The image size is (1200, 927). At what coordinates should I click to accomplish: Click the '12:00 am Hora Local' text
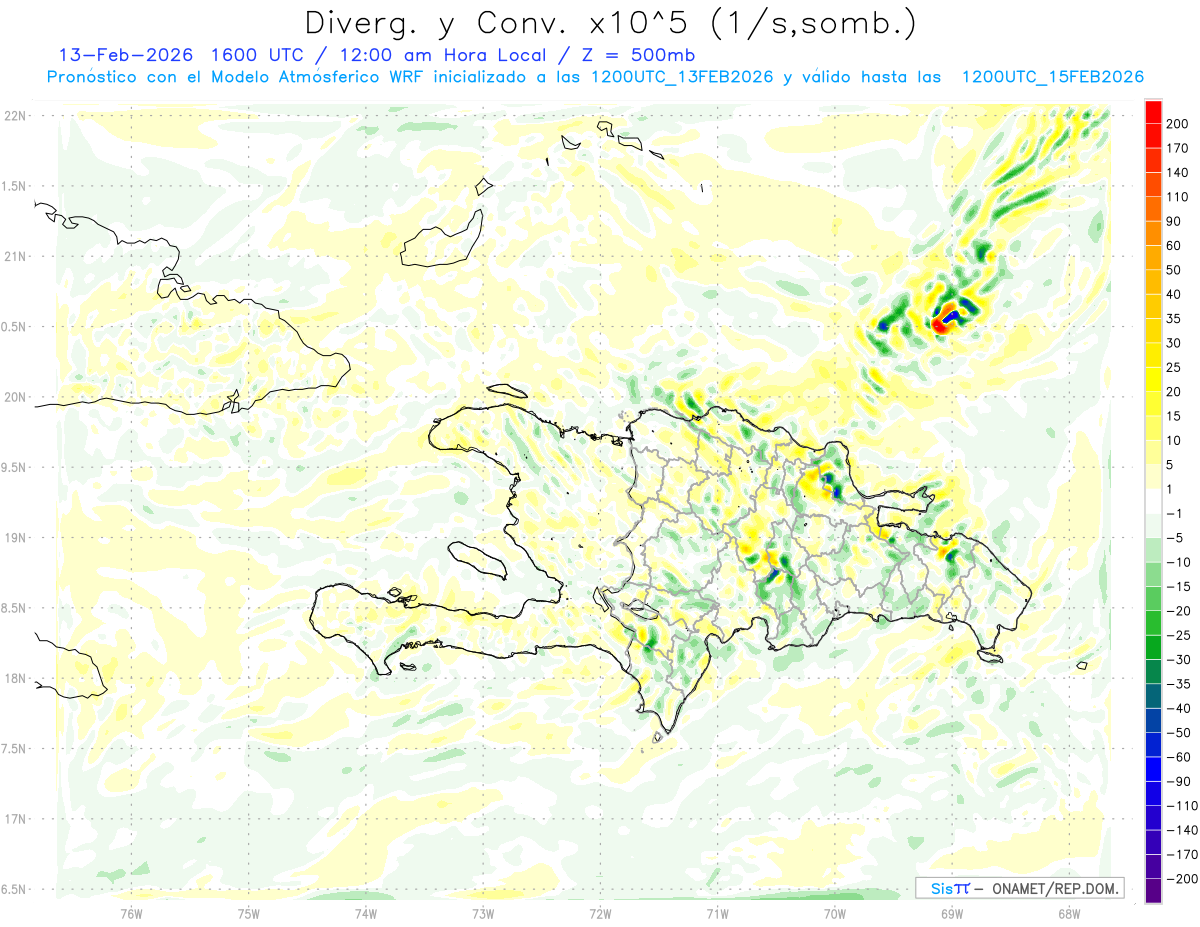tap(443, 55)
